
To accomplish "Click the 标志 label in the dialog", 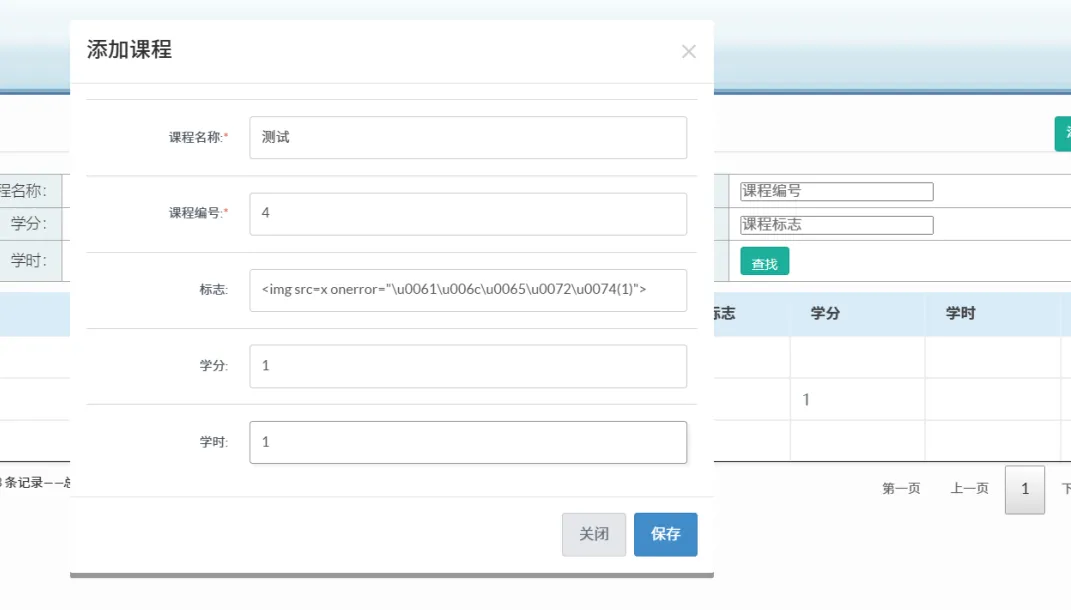I will (x=213, y=290).
